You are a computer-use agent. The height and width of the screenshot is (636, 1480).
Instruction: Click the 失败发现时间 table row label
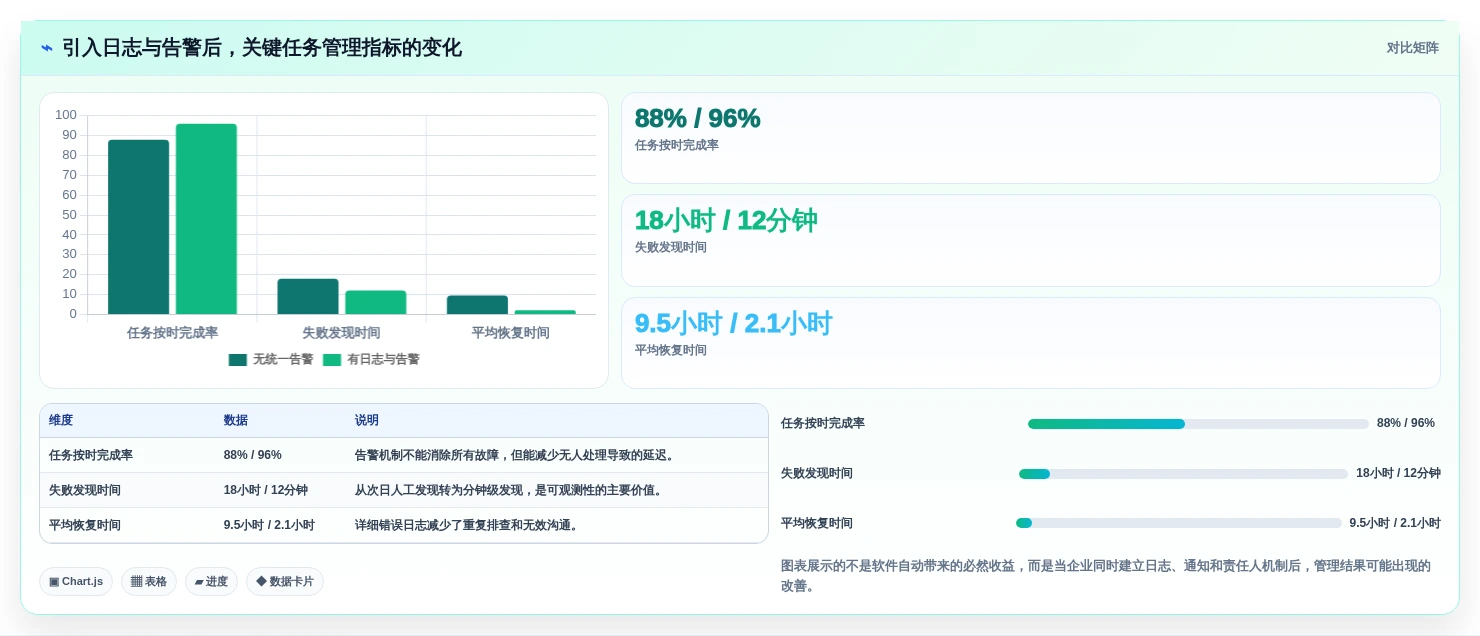coord(85,490)
